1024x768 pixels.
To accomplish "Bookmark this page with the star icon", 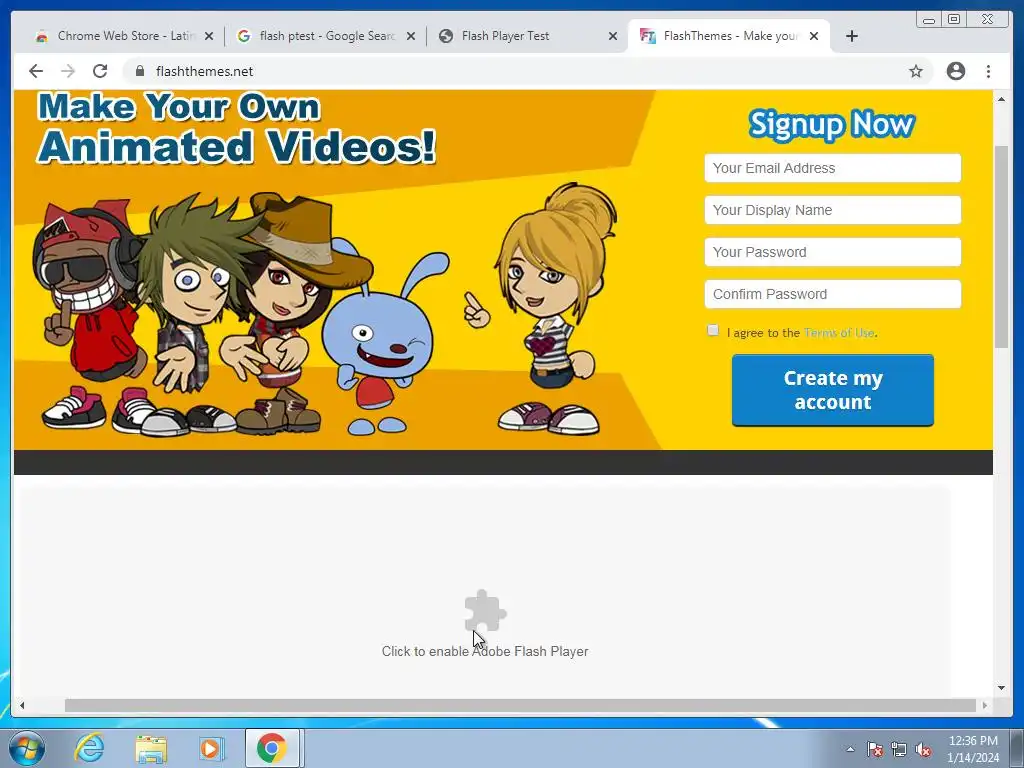I will click(916, 71).
